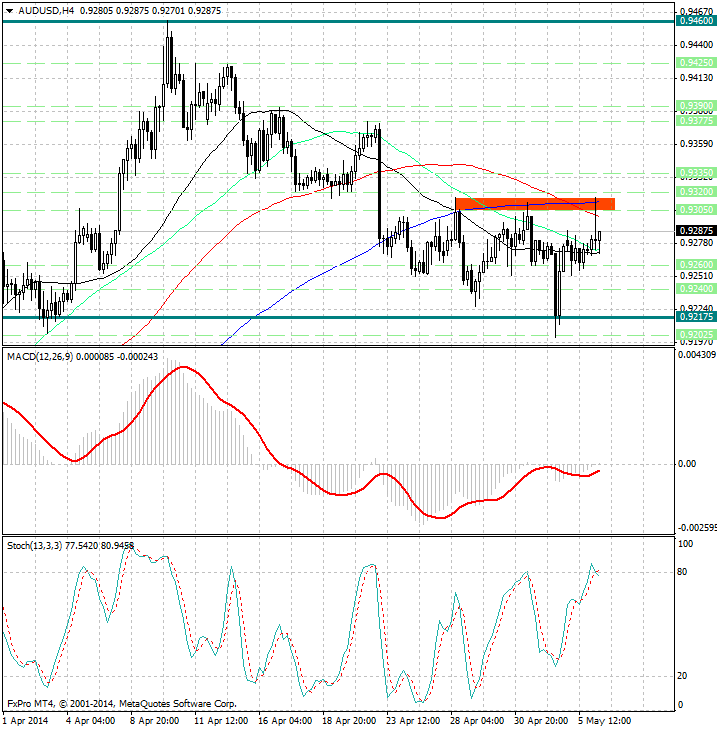717x729 pixels.
Task: Click the 0.94670 price axis value
Action: point(696,11)
